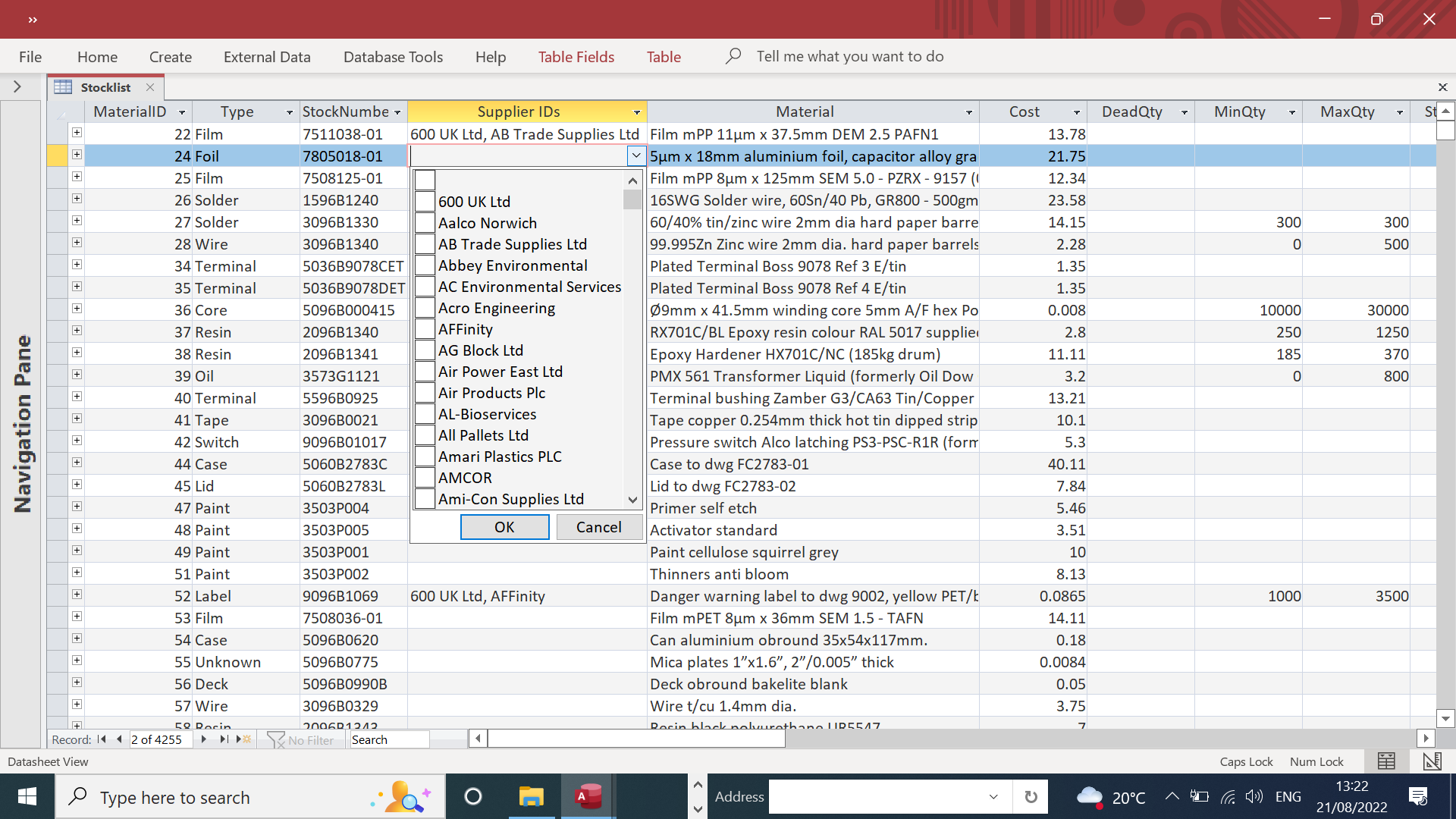Click the Tell me search magnifier icon

coord(733,56)
